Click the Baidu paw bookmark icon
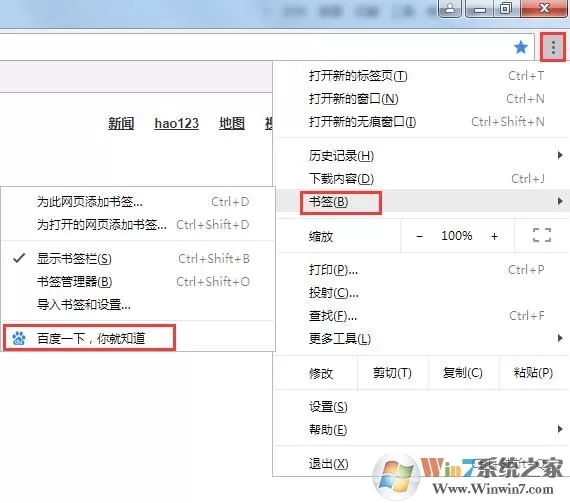Screen dimensions: 570x503 (x=19, y=338)
